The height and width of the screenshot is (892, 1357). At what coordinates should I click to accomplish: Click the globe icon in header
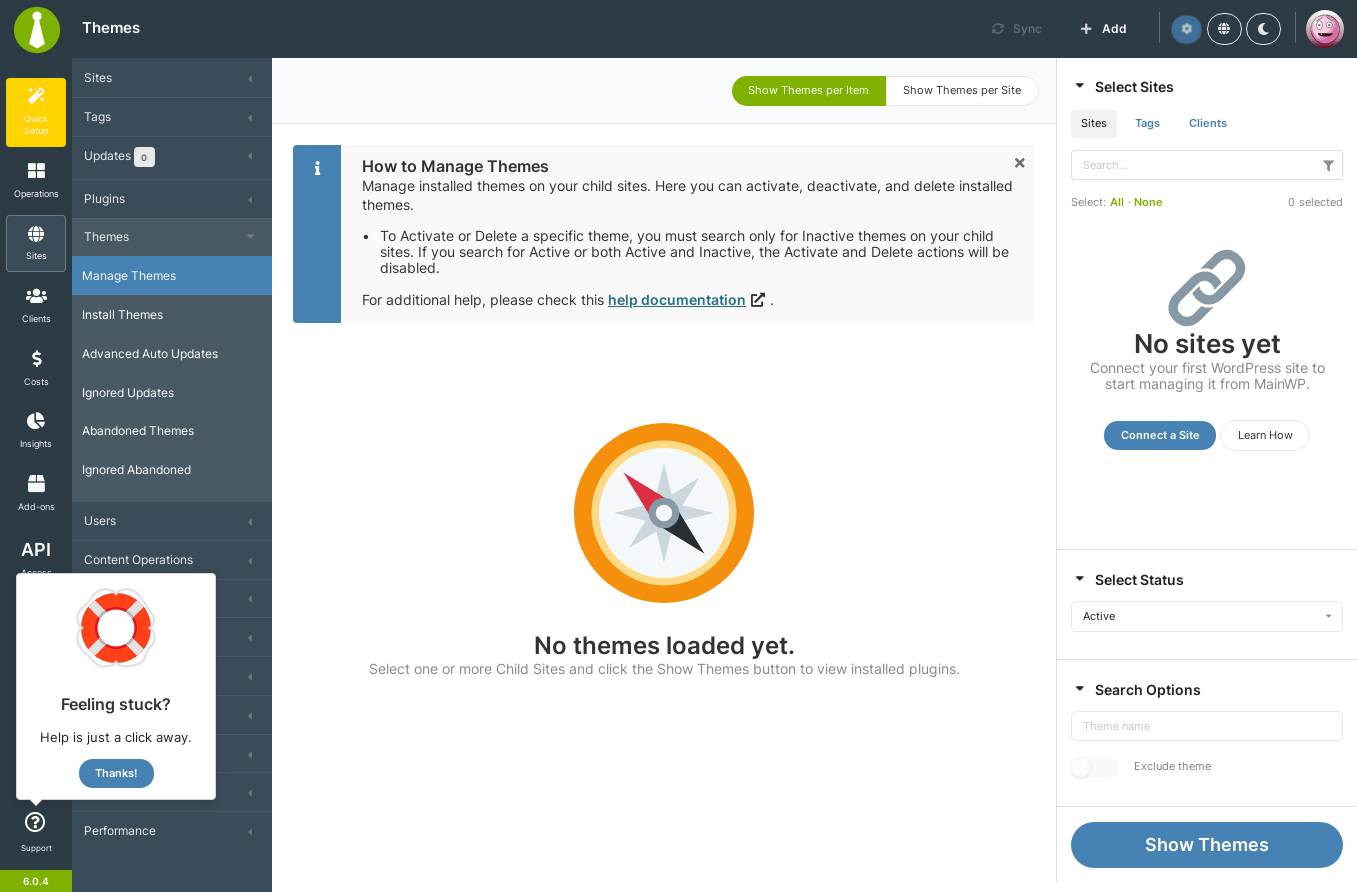(x=1224, y=29)
